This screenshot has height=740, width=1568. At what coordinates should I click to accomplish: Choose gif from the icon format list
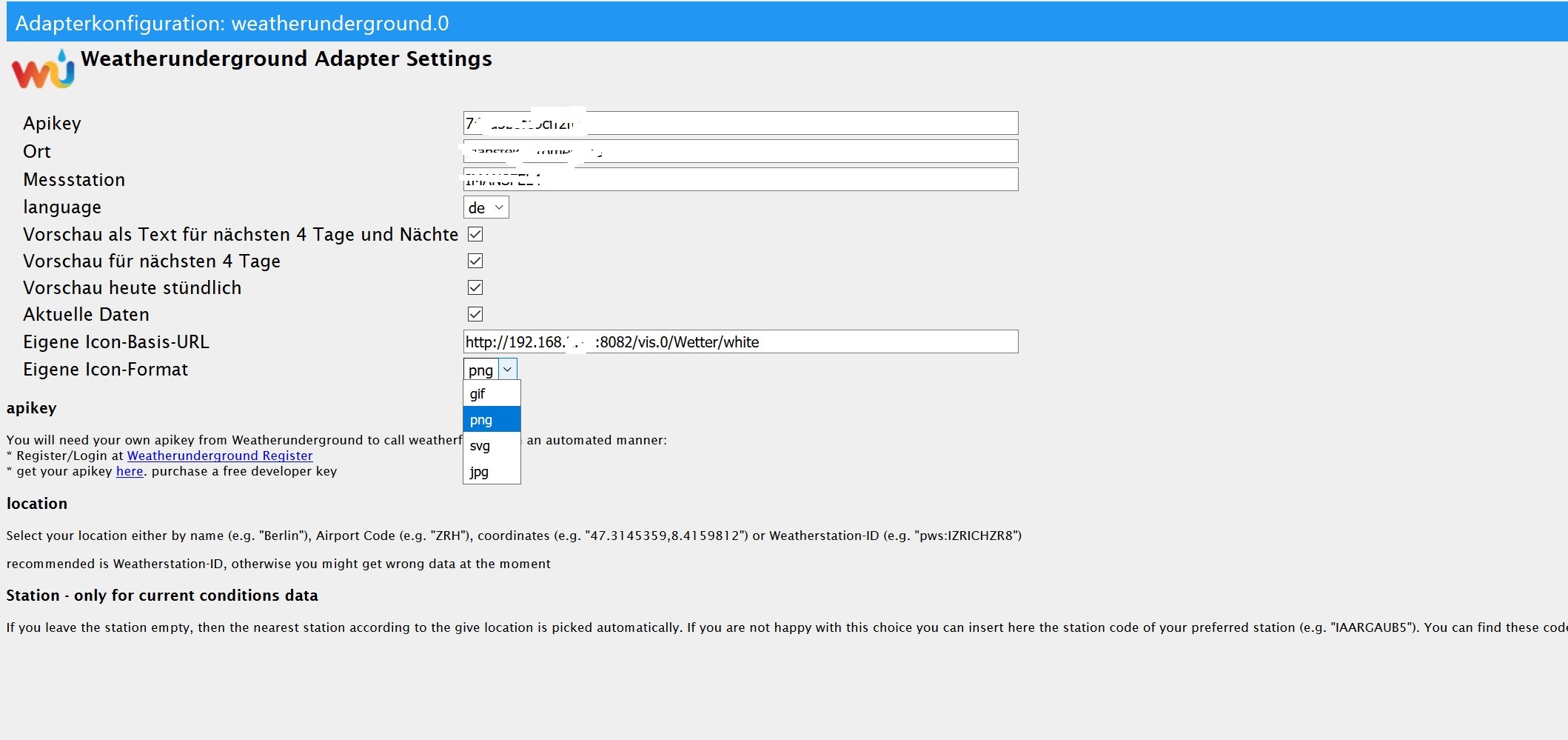492,394
